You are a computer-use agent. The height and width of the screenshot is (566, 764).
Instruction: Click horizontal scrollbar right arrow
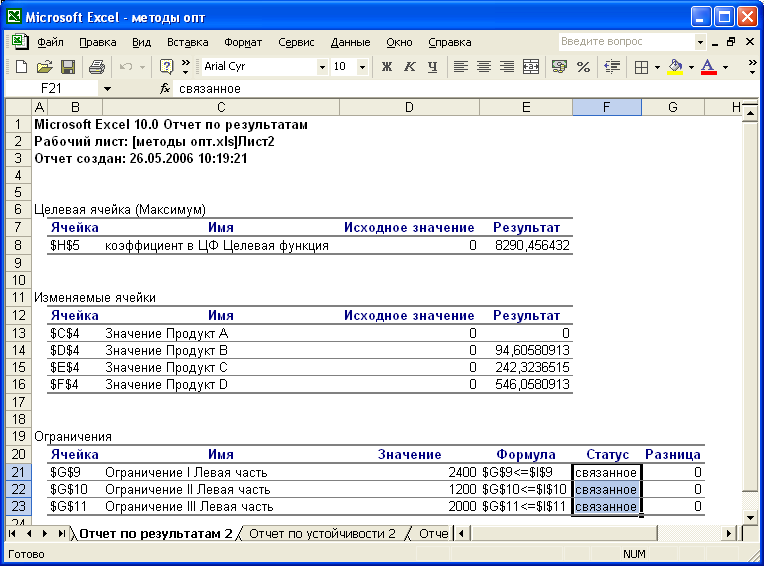[729, 534]
